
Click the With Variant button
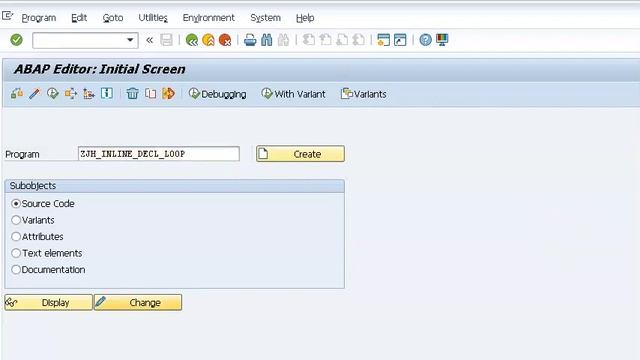pyautogui.click(x=293, y=94)
